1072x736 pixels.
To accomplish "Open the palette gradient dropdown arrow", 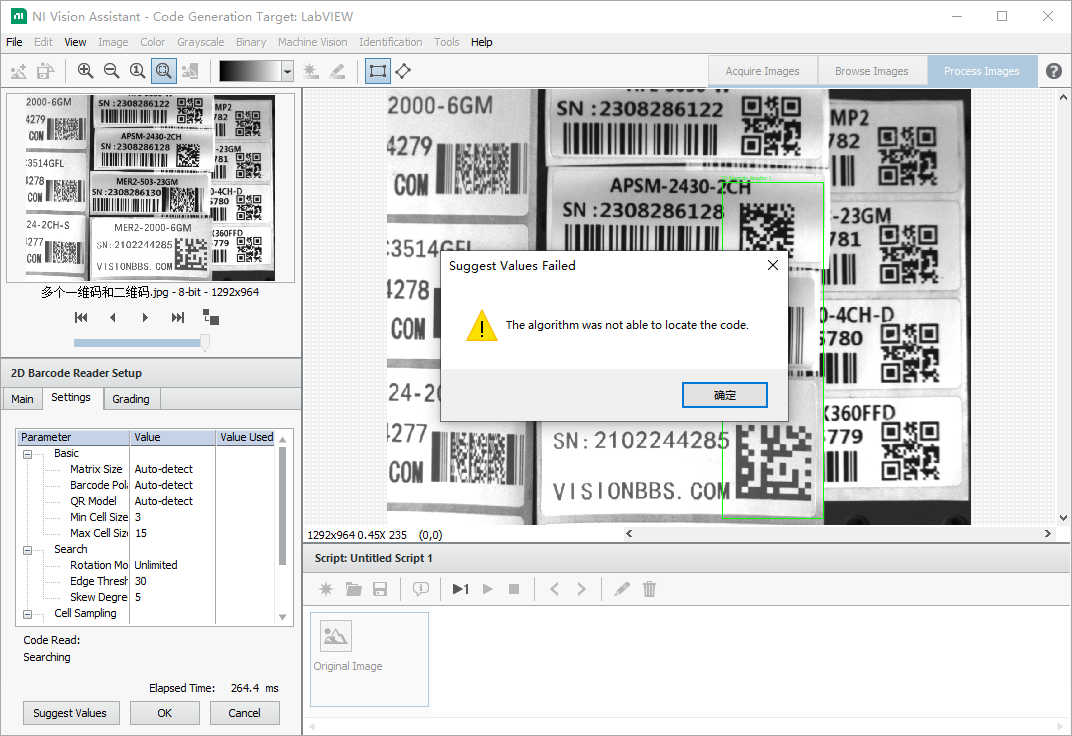I will pos(288,71).
